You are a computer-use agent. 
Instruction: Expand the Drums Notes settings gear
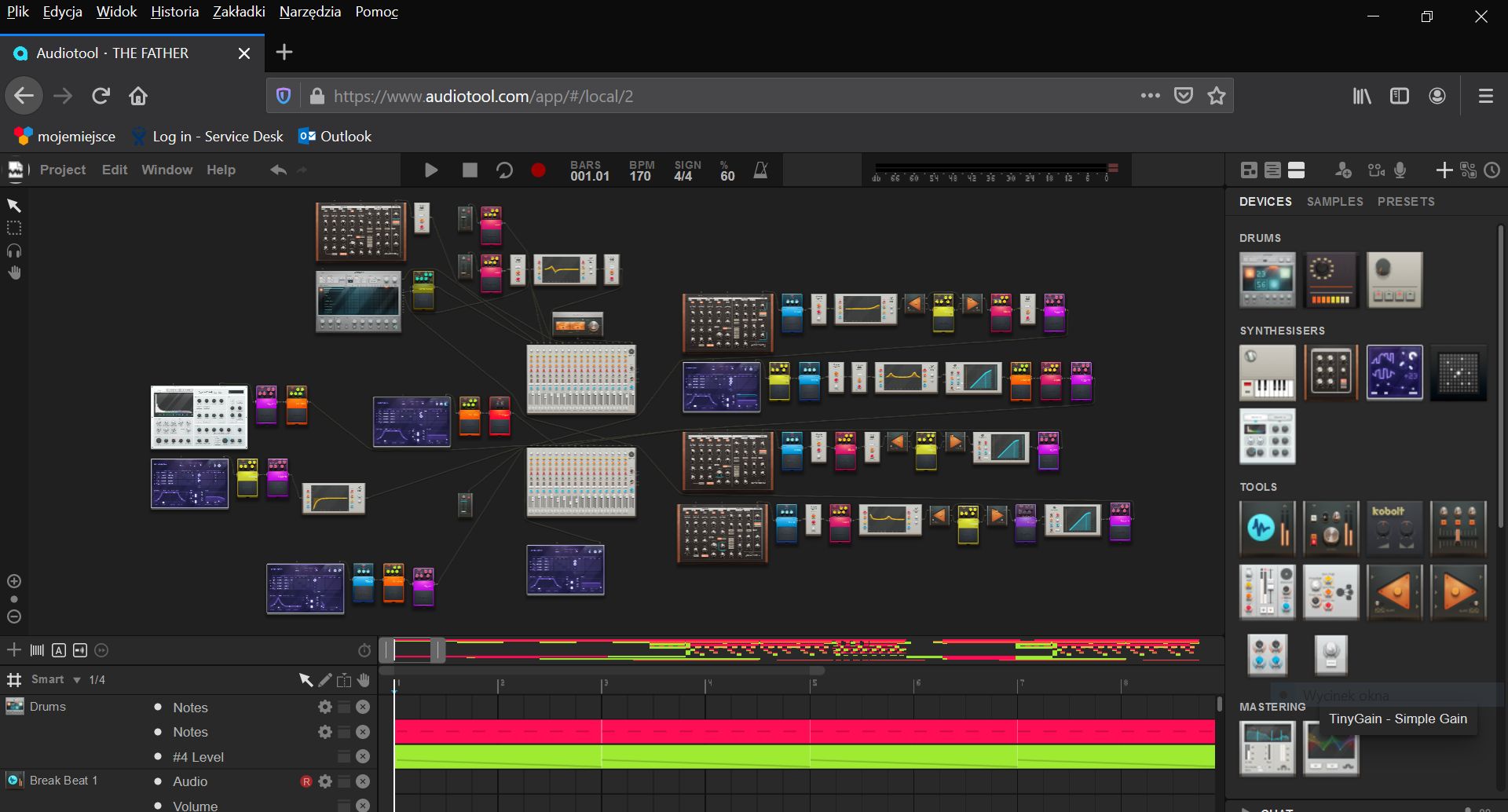pos(324,706)
